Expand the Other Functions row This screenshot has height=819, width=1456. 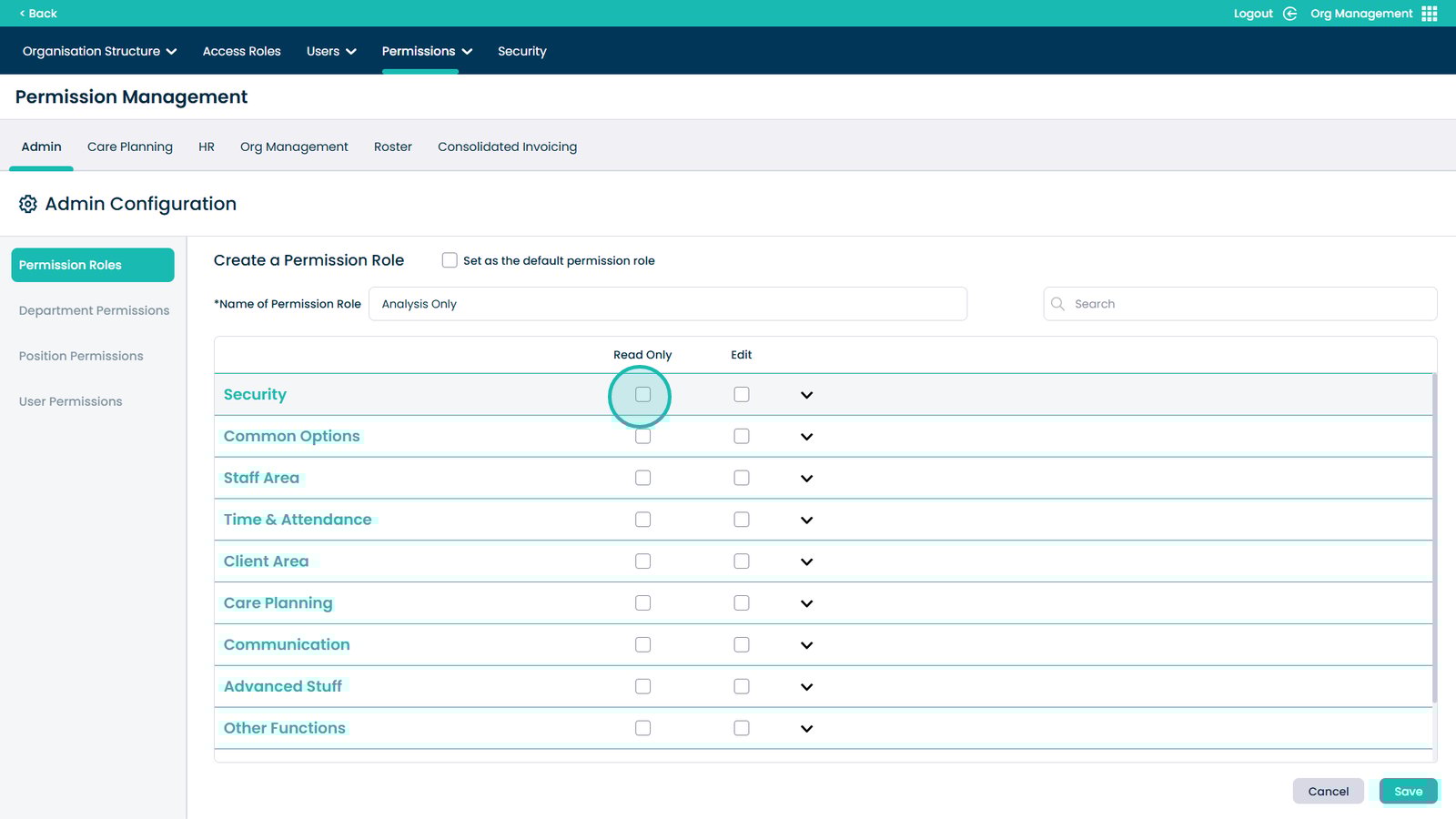coord(806,728)
